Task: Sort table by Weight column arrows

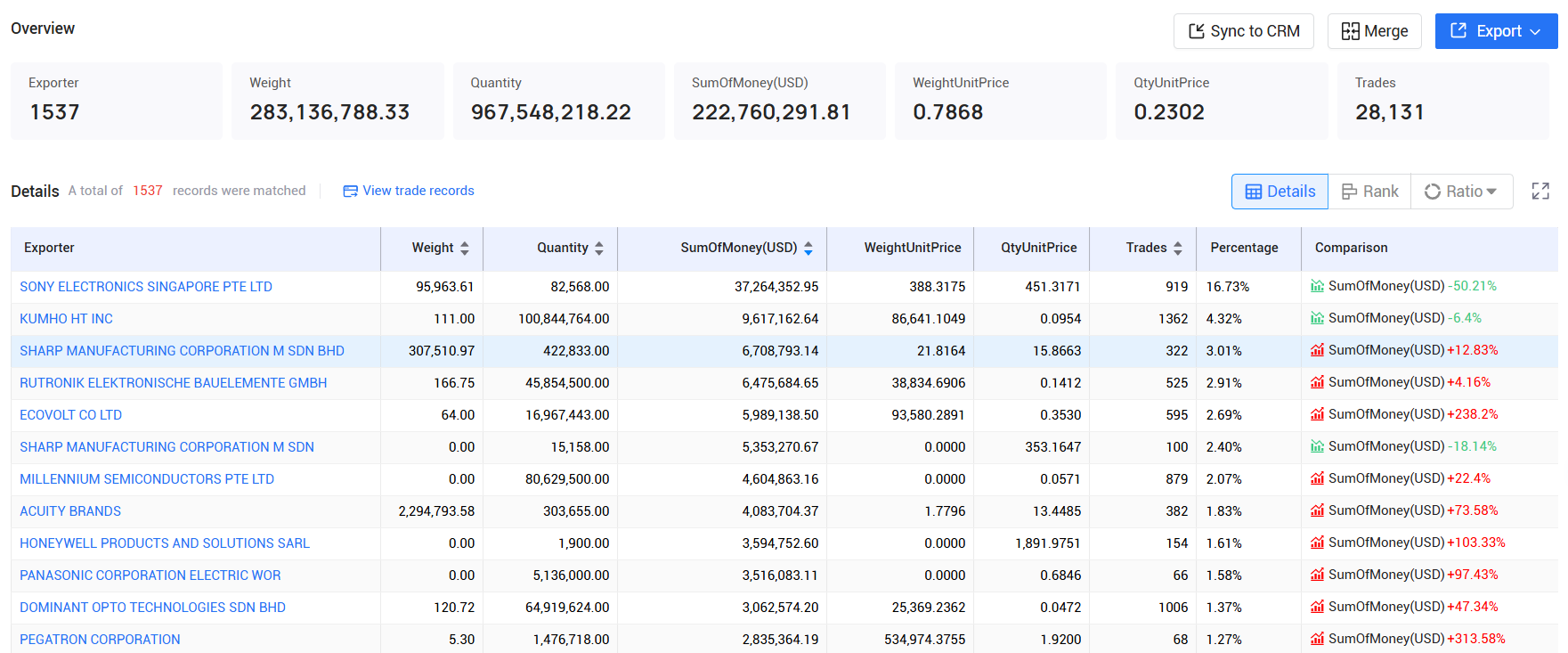Action: click(465, 249)
